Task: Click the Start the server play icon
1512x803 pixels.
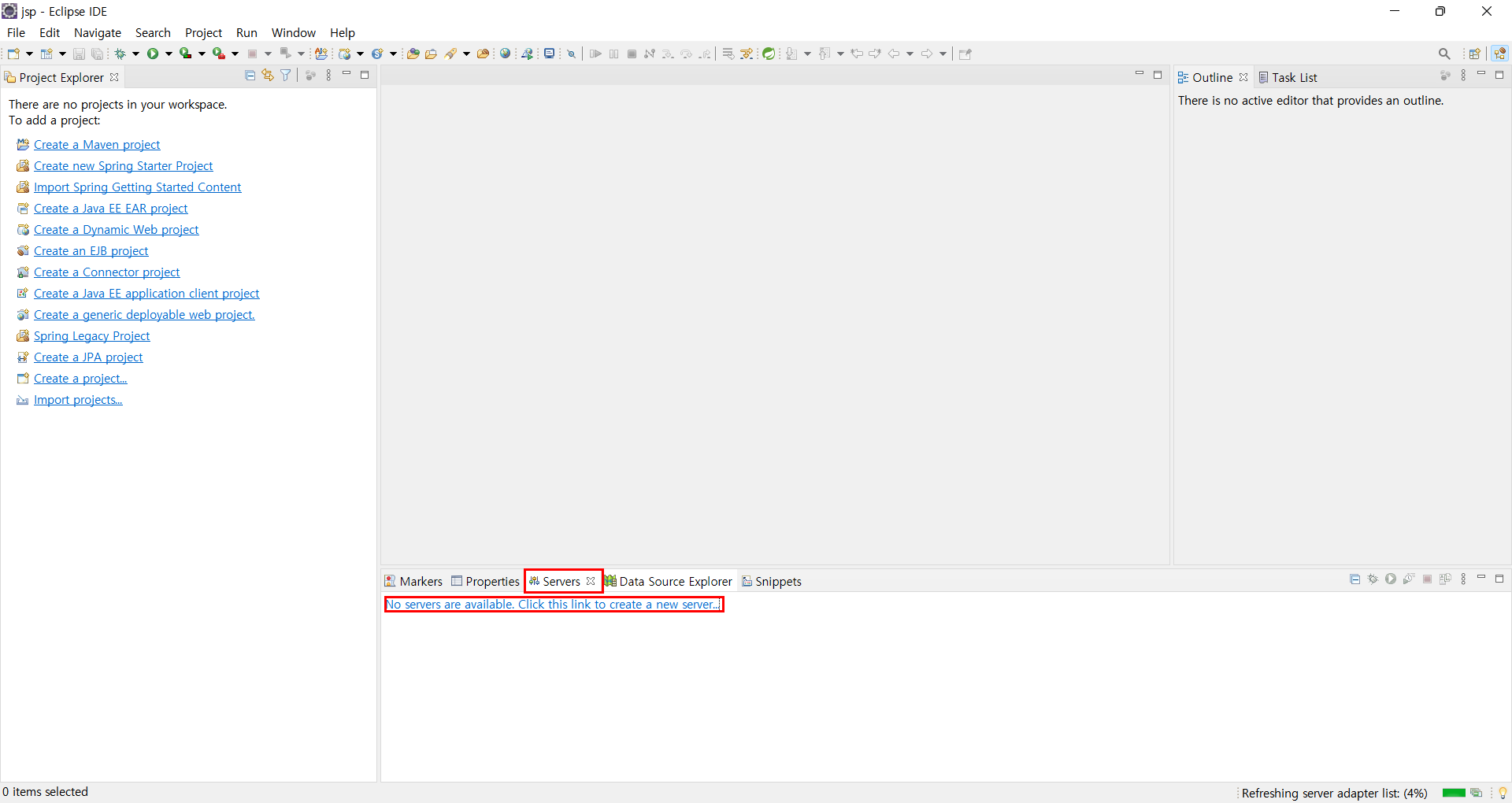Action: pos(1391,579)
